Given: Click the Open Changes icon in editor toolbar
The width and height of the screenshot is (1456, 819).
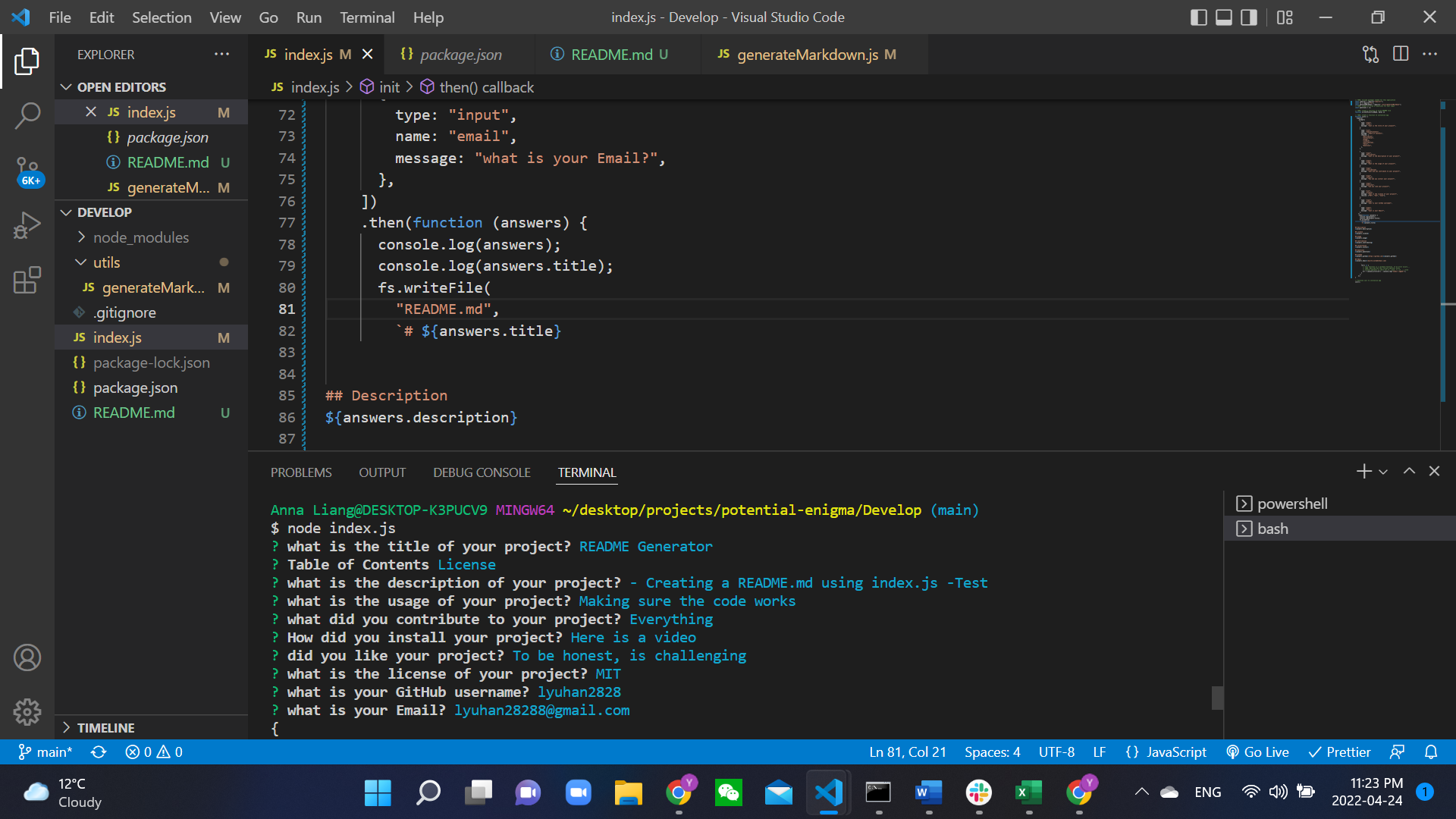Looking at the screenshot, I should (1370, 54).
